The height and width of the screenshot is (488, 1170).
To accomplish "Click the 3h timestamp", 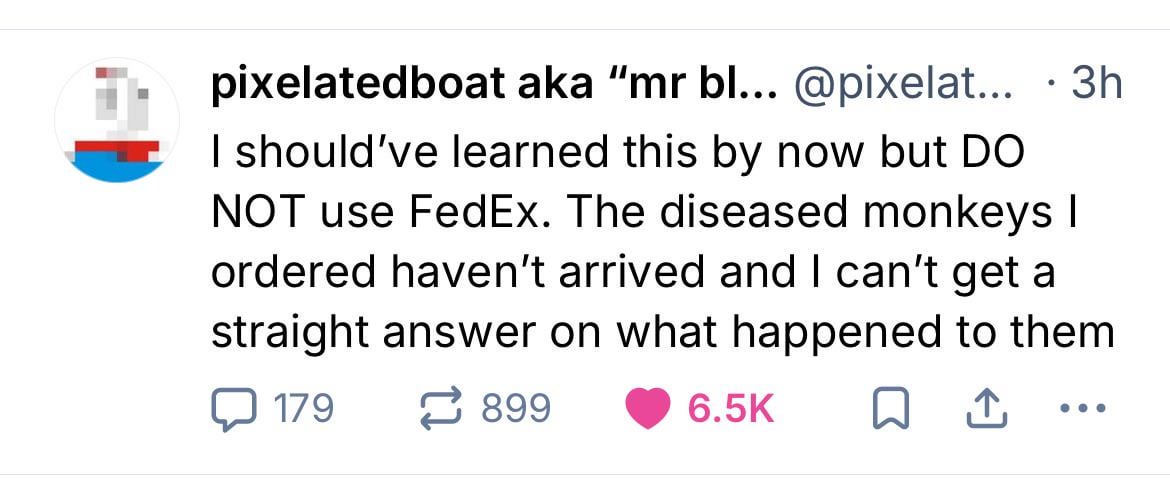I will 1096,86.
